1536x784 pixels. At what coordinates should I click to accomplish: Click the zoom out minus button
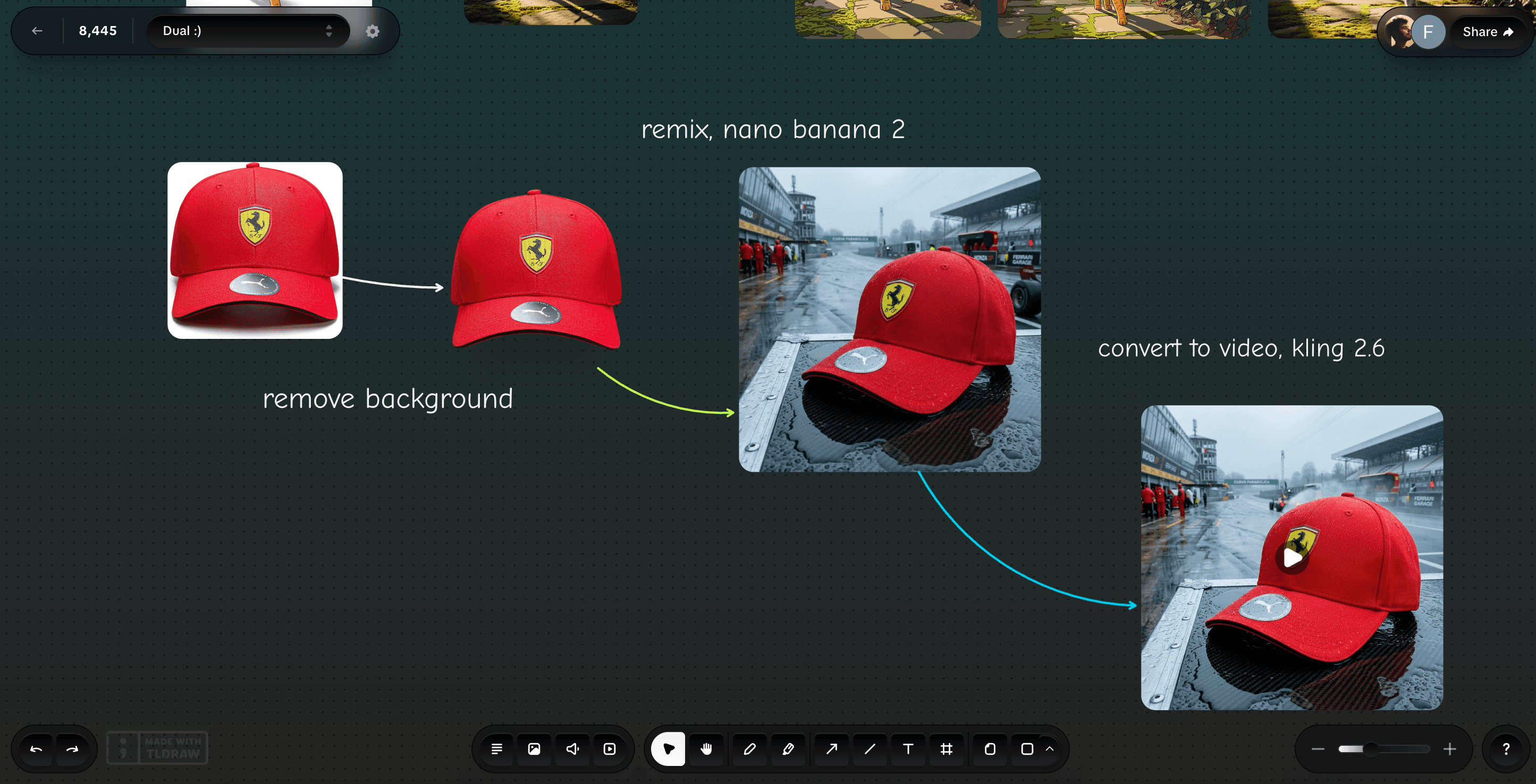point(1318,749)
